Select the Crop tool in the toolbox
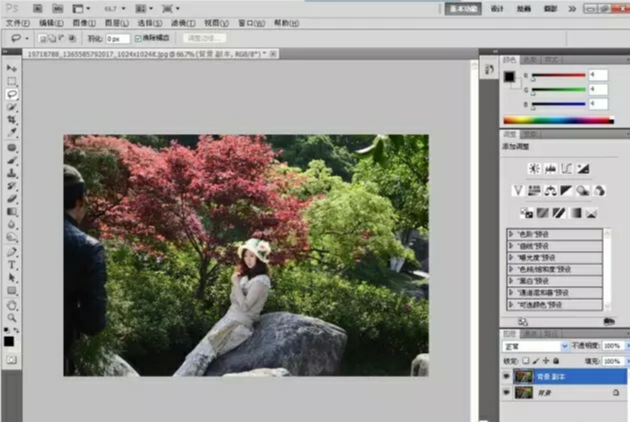Screen dimensions: 630x422 [12, 120]
